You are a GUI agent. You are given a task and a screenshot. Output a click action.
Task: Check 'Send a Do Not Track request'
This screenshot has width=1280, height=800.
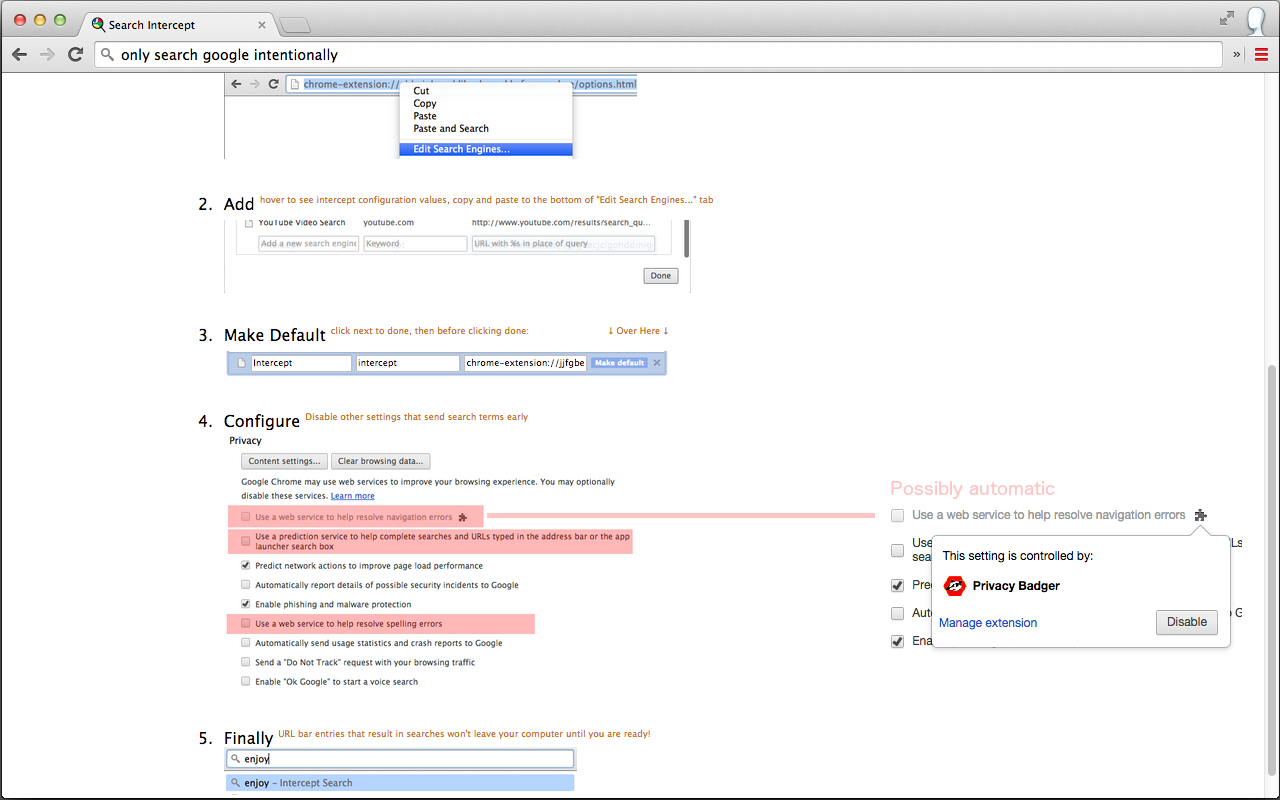tap(246, 662)
